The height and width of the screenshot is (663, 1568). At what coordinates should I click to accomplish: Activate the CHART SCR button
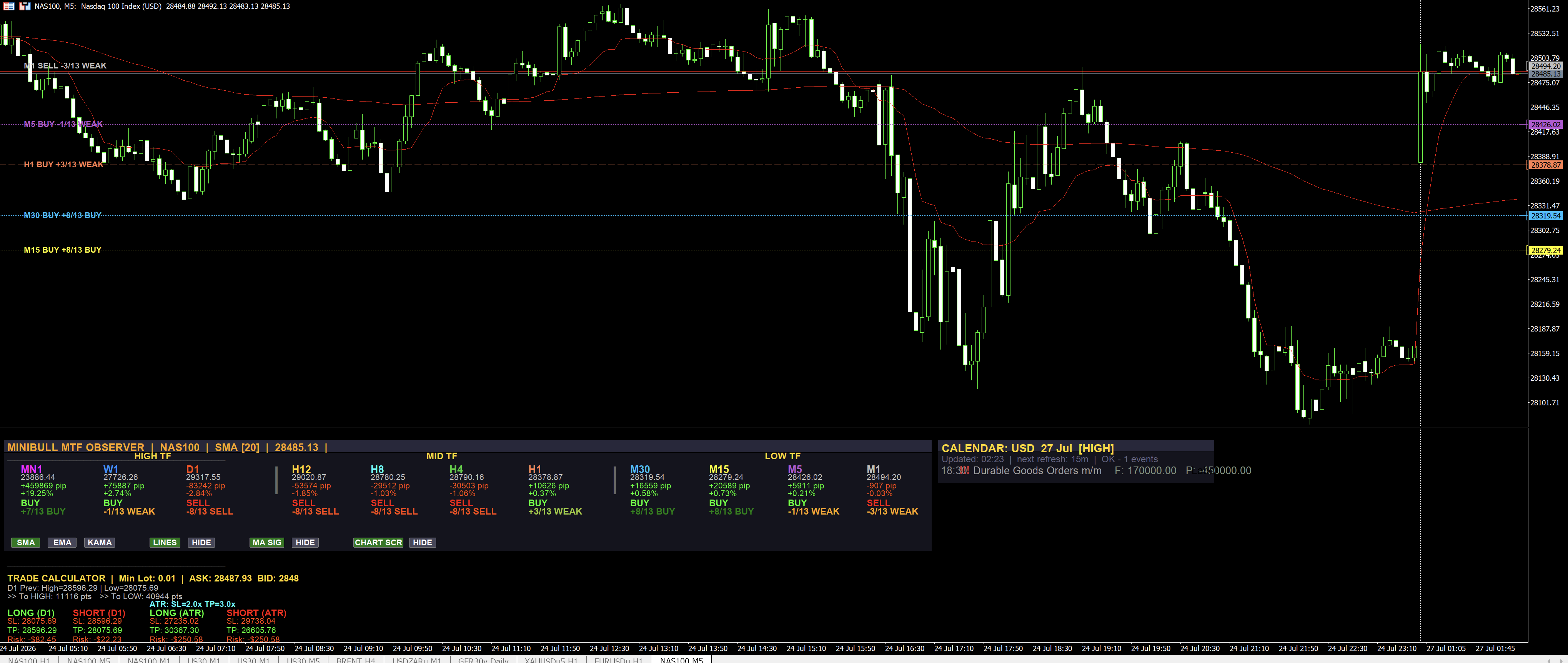pos(378,543)
